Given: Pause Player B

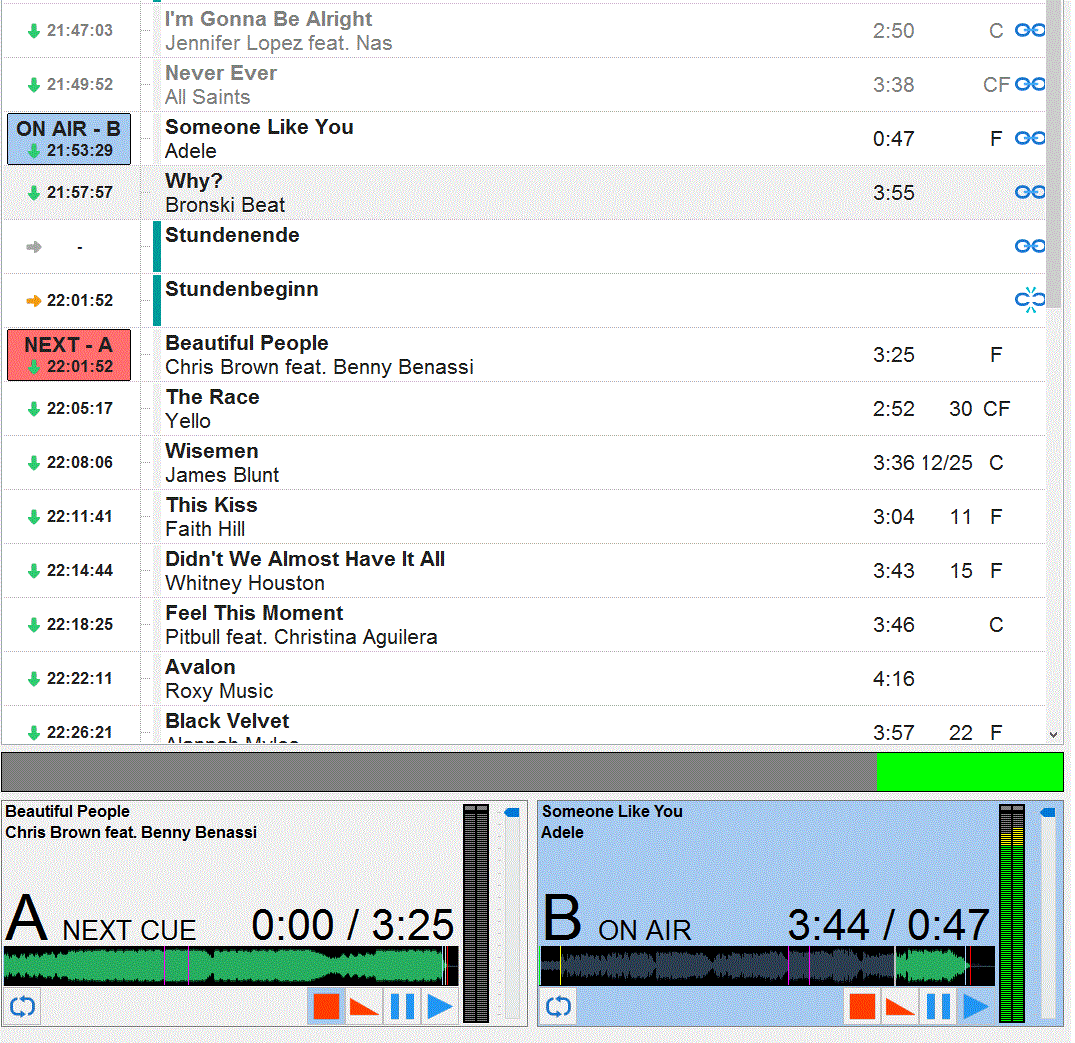Looking at the screenshot, I should pyautogui.click(x=938, y=1006).
